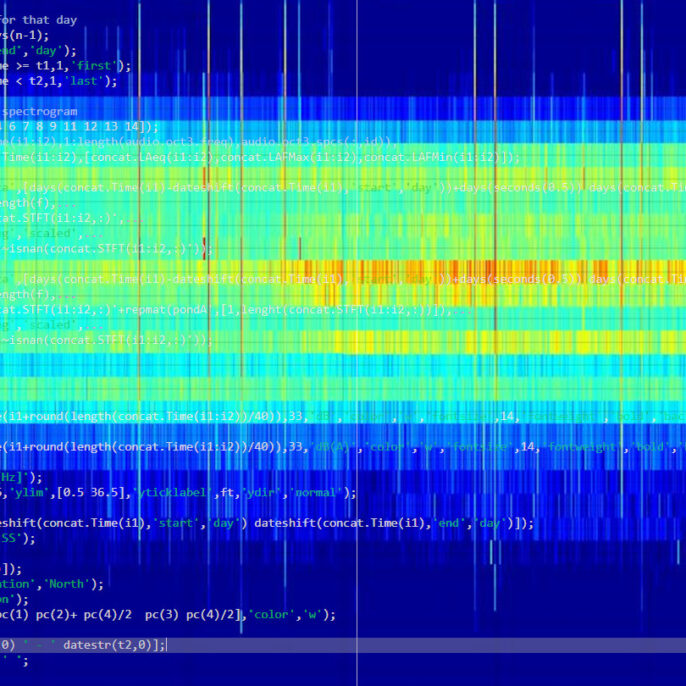Click the 'spectrogram' comment line
This screenshot has width=686, height=686.
click(39, 112)
